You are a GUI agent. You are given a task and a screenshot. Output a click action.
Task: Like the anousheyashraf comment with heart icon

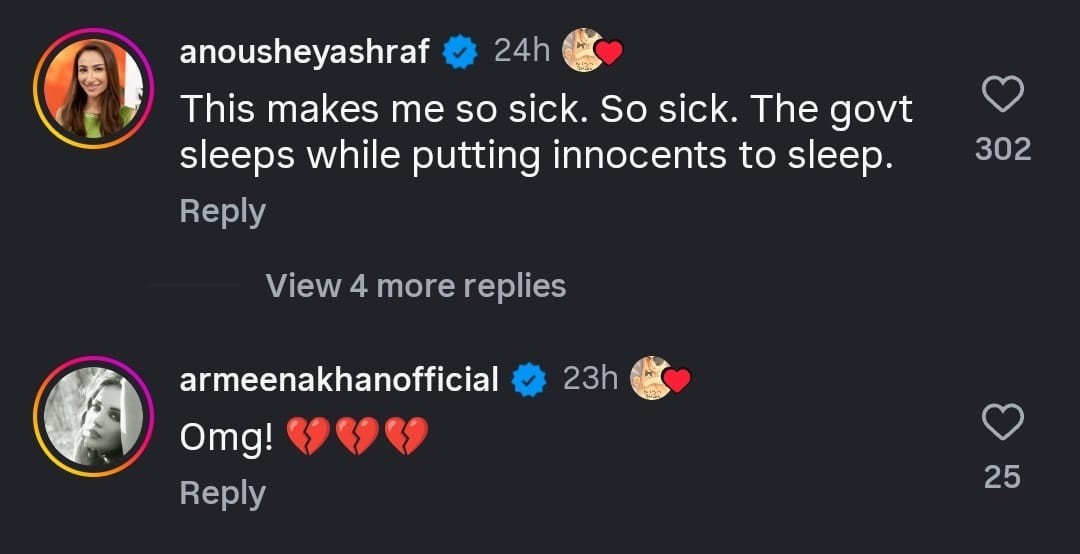coord(1002,95)
